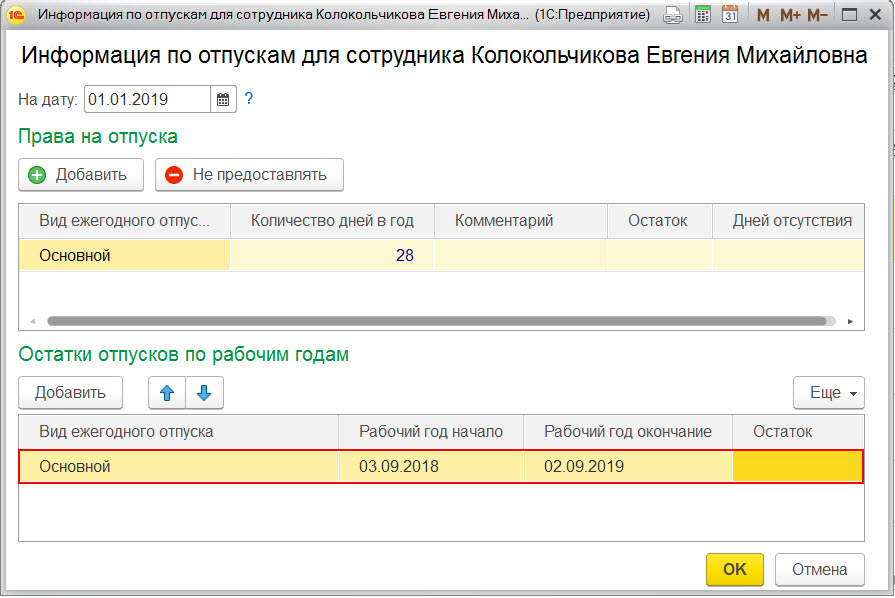This screenshot has width=895, height=598.
Task: Click the M+ memory add button
Action: [791, 15]
